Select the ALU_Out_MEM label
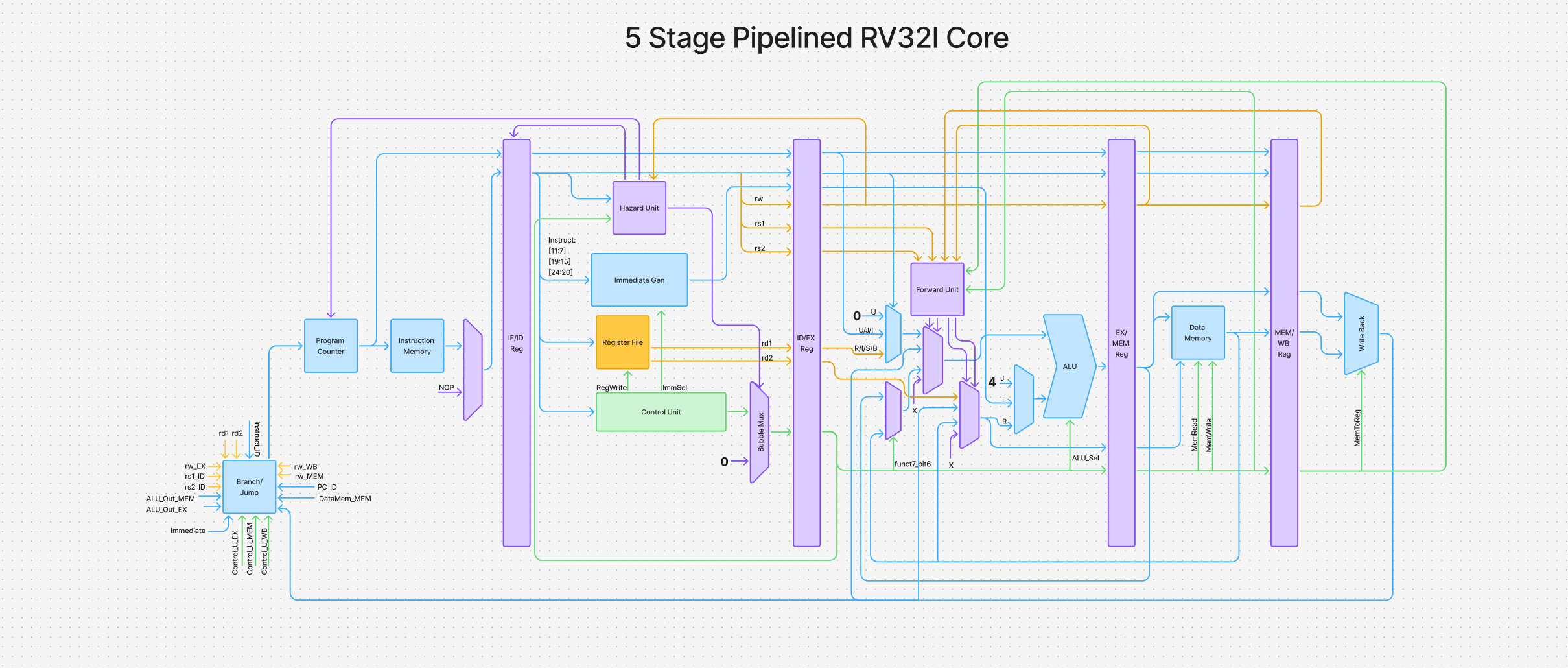 [170, 499]
